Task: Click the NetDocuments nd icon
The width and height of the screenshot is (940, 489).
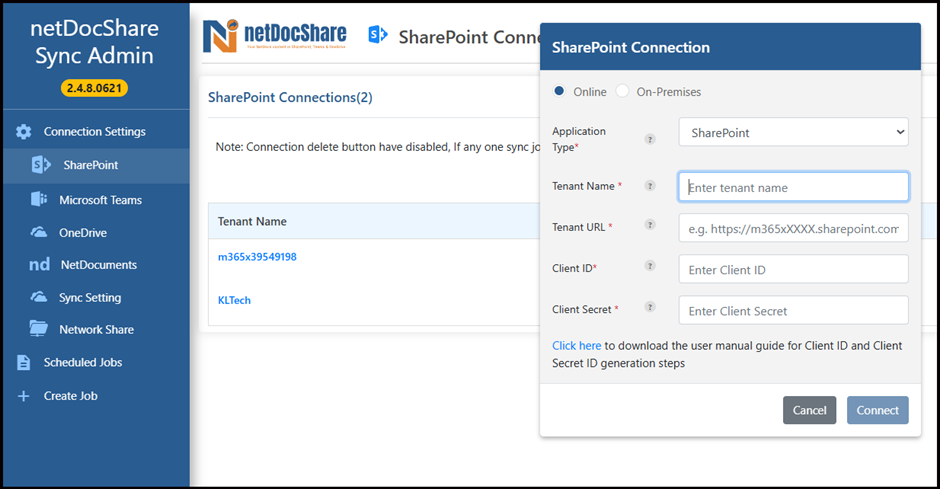Action: click(x=40, y=265)
